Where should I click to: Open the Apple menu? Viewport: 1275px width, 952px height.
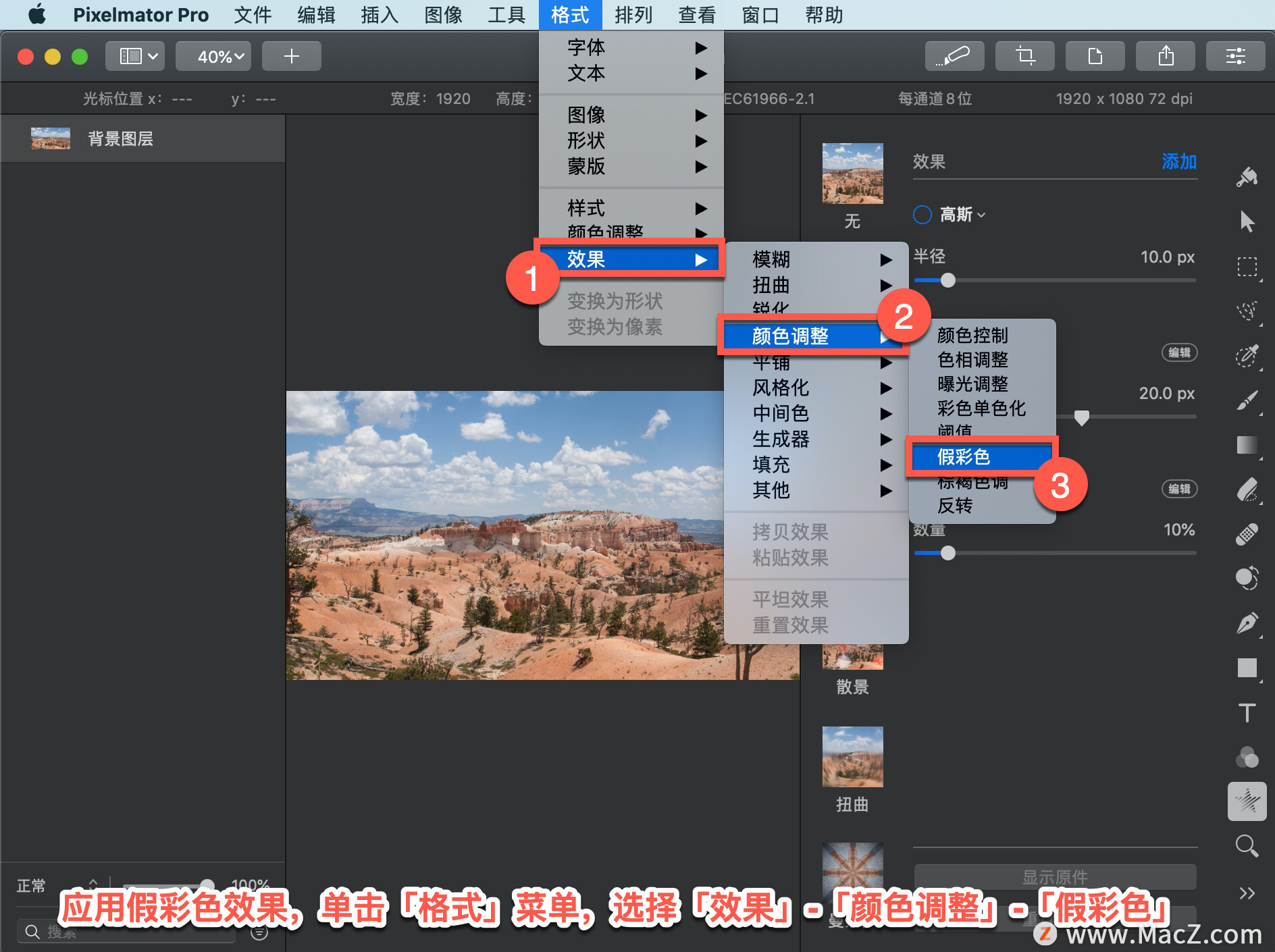[x=37, y=14]
